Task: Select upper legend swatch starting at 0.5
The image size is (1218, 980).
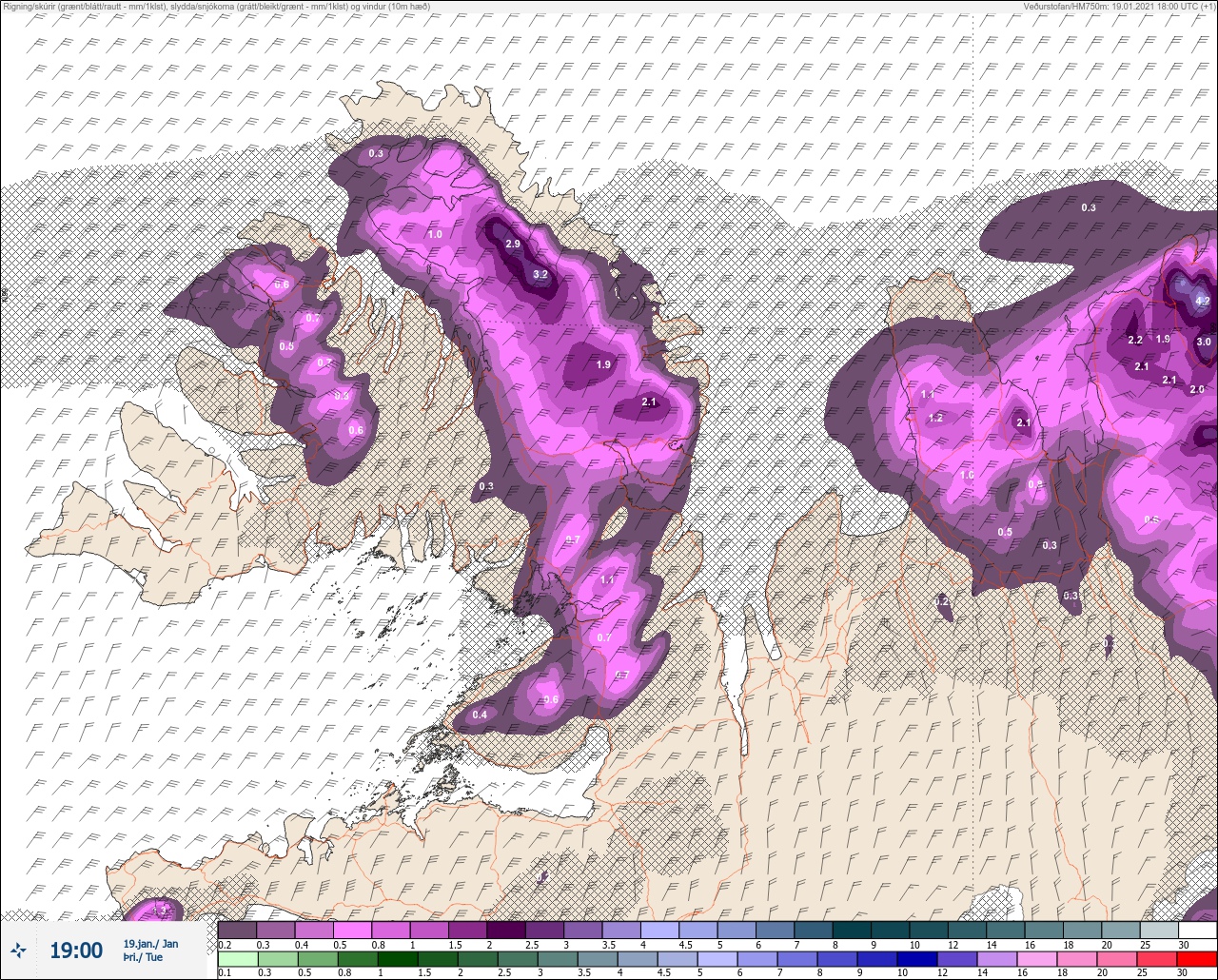Action: [x=352, y=930]
